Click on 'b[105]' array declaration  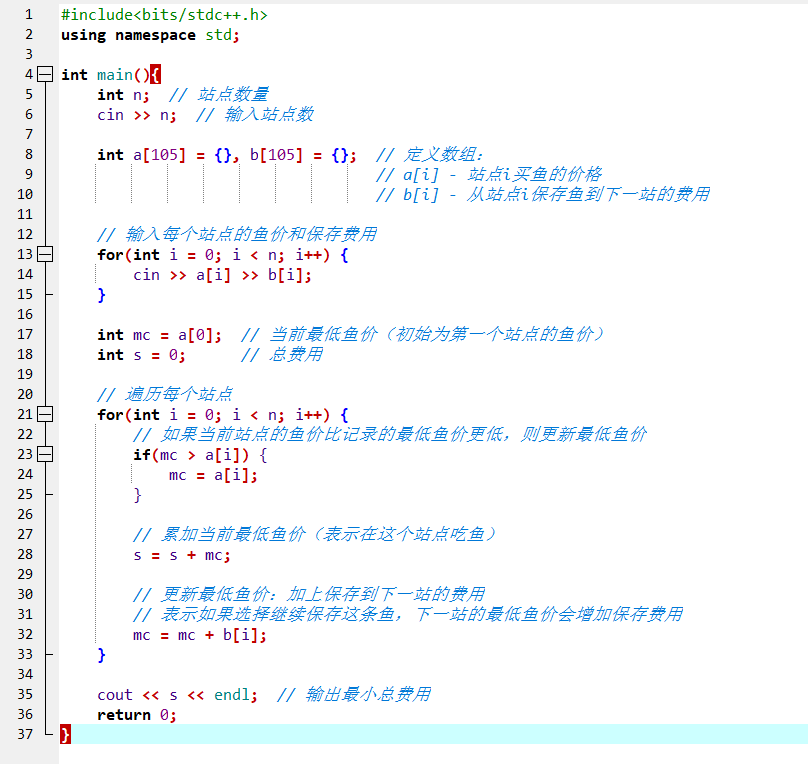pyautogui.click(x=276, y=155)
